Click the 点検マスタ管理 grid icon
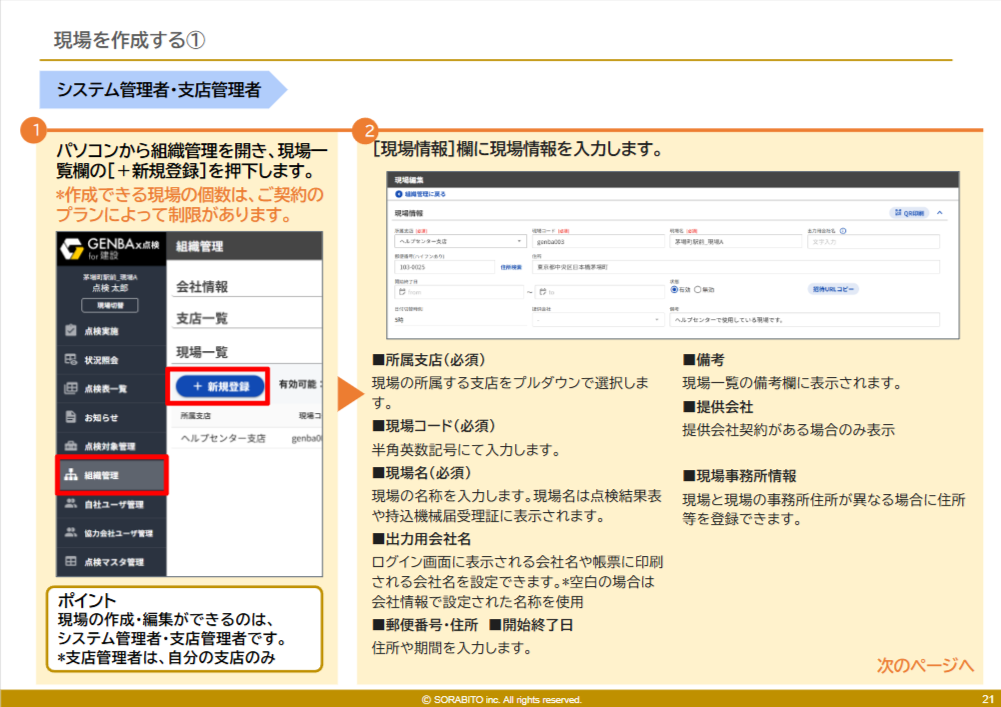Screen dimensions: 1001x707 [x=71, y=562]
